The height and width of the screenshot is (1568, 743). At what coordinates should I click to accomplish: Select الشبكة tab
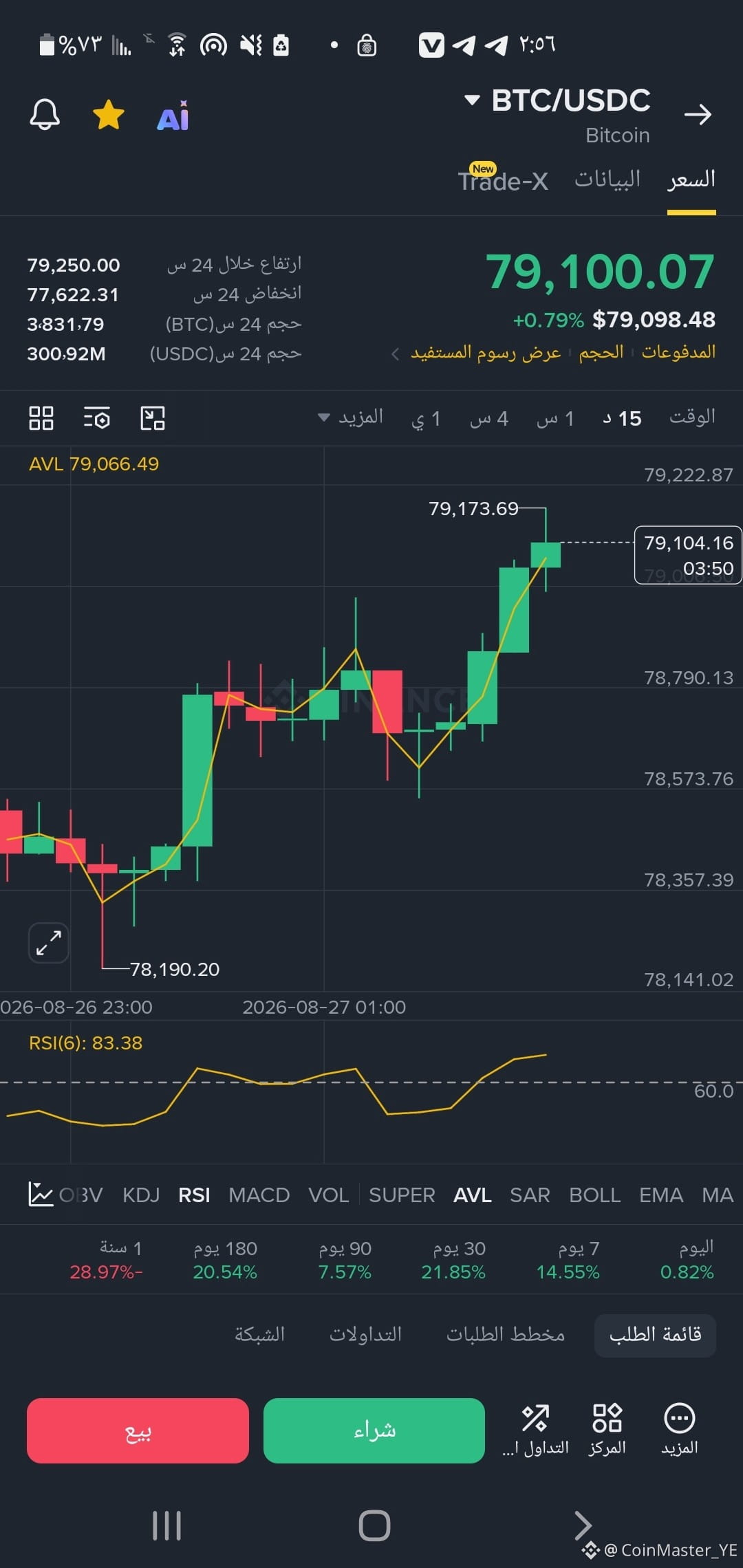coord(259,1336)
